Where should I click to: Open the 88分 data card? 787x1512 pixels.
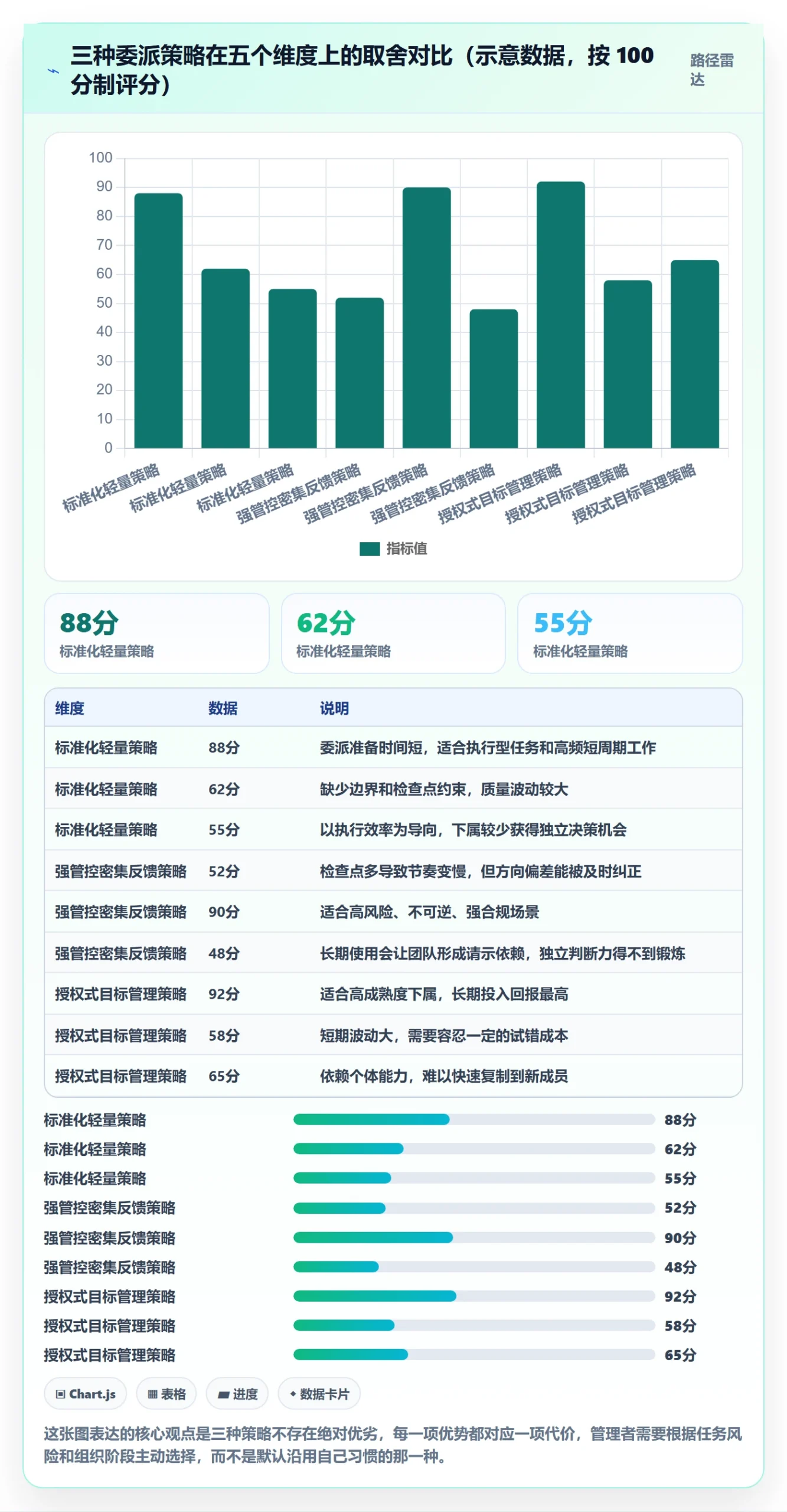[156, 633]
